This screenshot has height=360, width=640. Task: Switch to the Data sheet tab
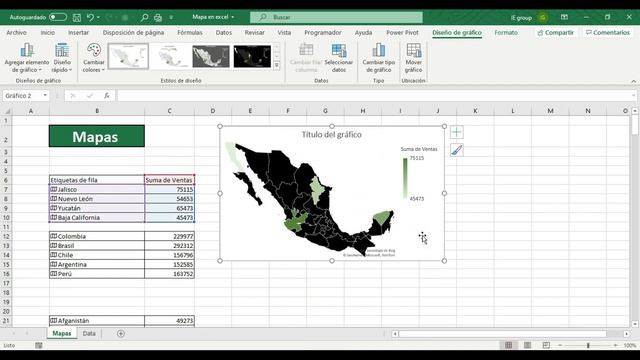coord(89,333)
